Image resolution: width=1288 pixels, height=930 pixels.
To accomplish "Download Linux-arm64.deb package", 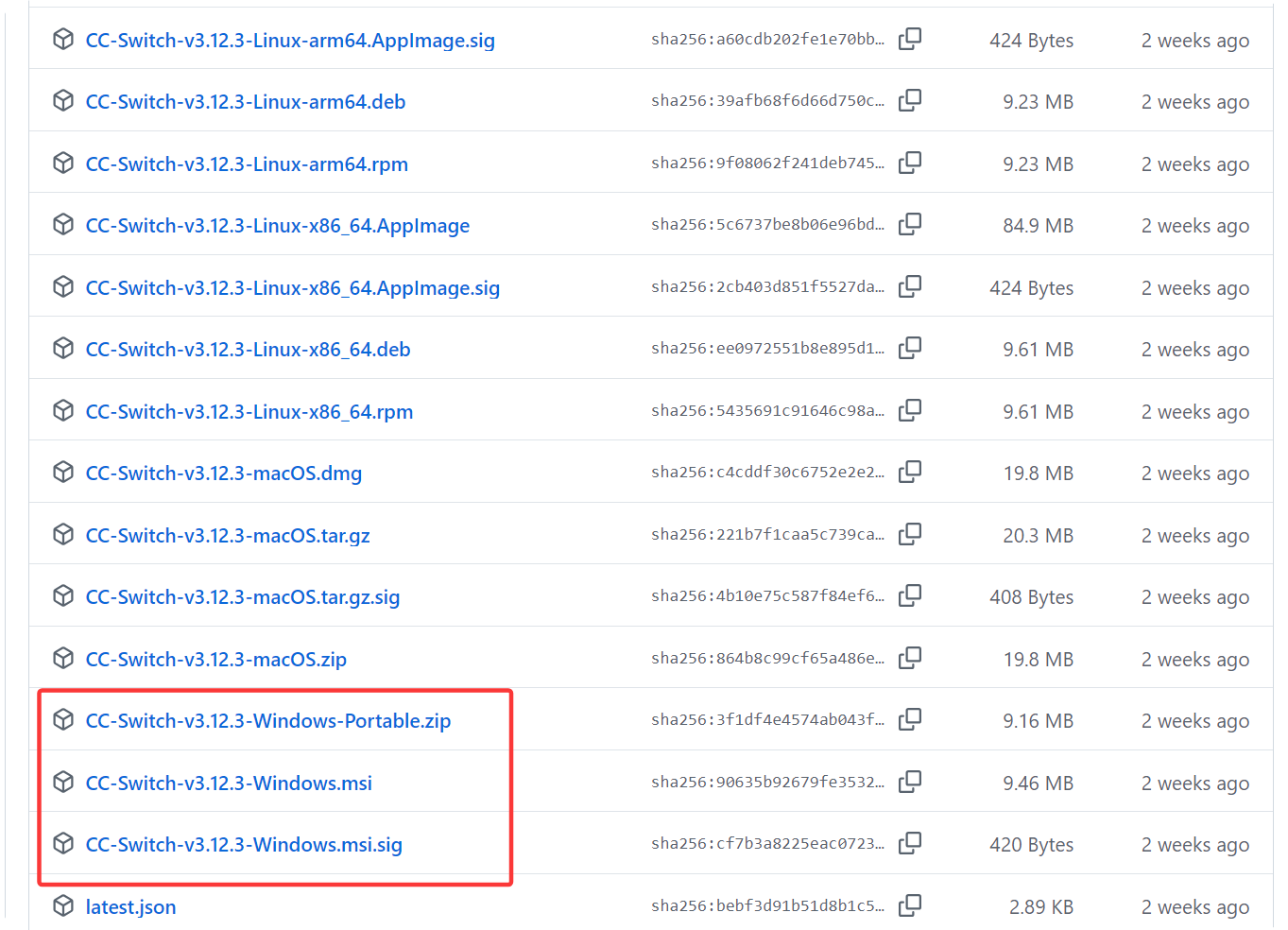I will (246, 102).
